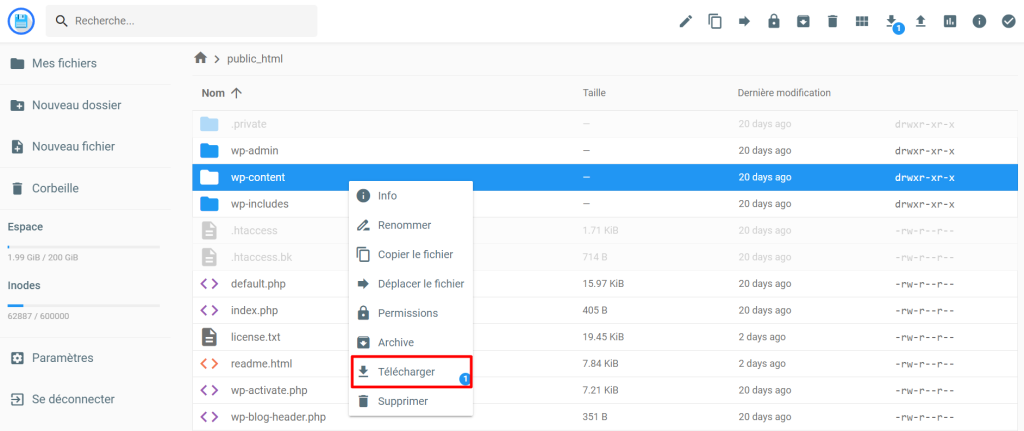The width and height of the screenshot is (1024, 431).
Task: Sort by the Taille column header
Action: coord(594,93)
